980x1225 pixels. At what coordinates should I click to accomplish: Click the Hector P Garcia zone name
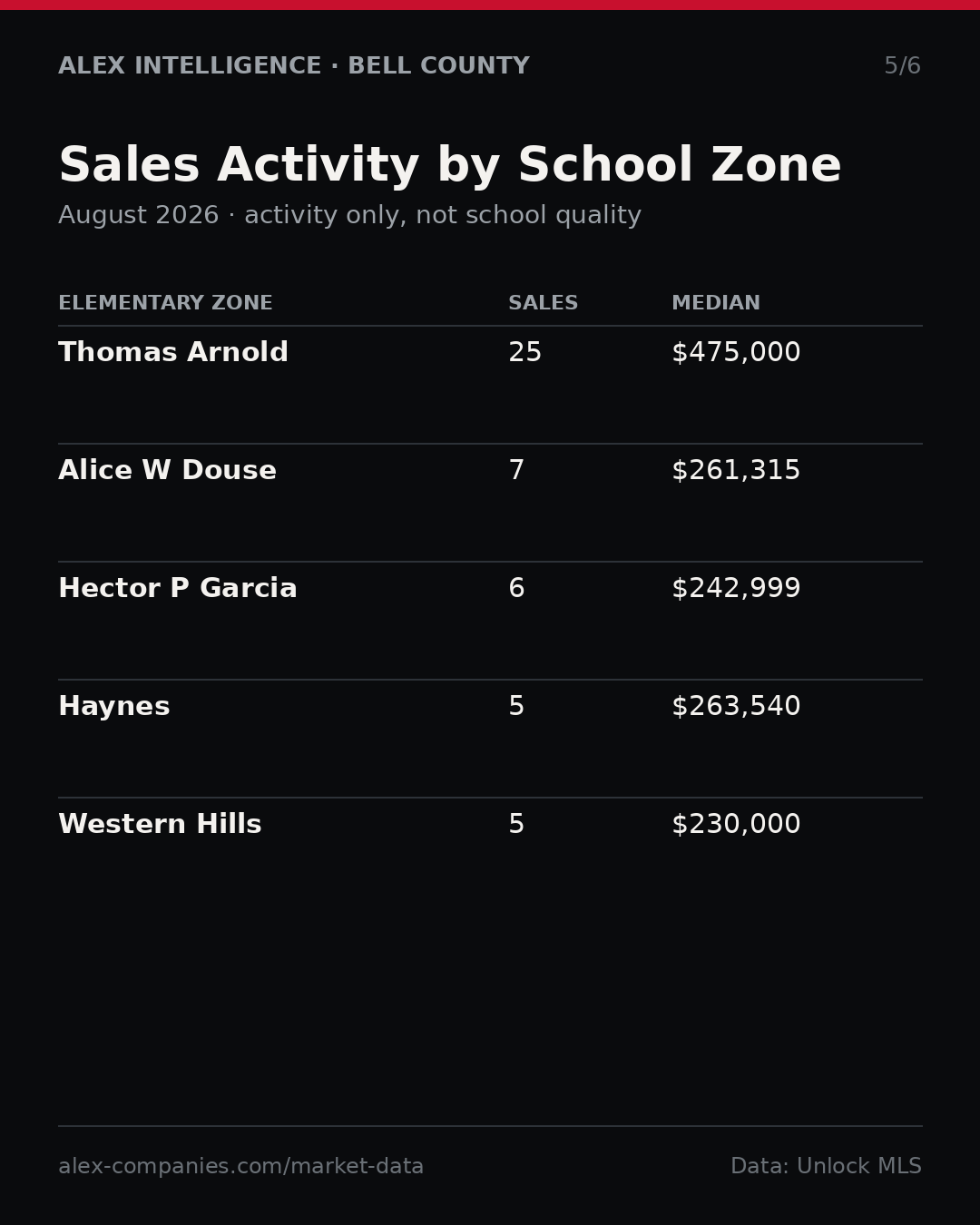click(178, 589)
